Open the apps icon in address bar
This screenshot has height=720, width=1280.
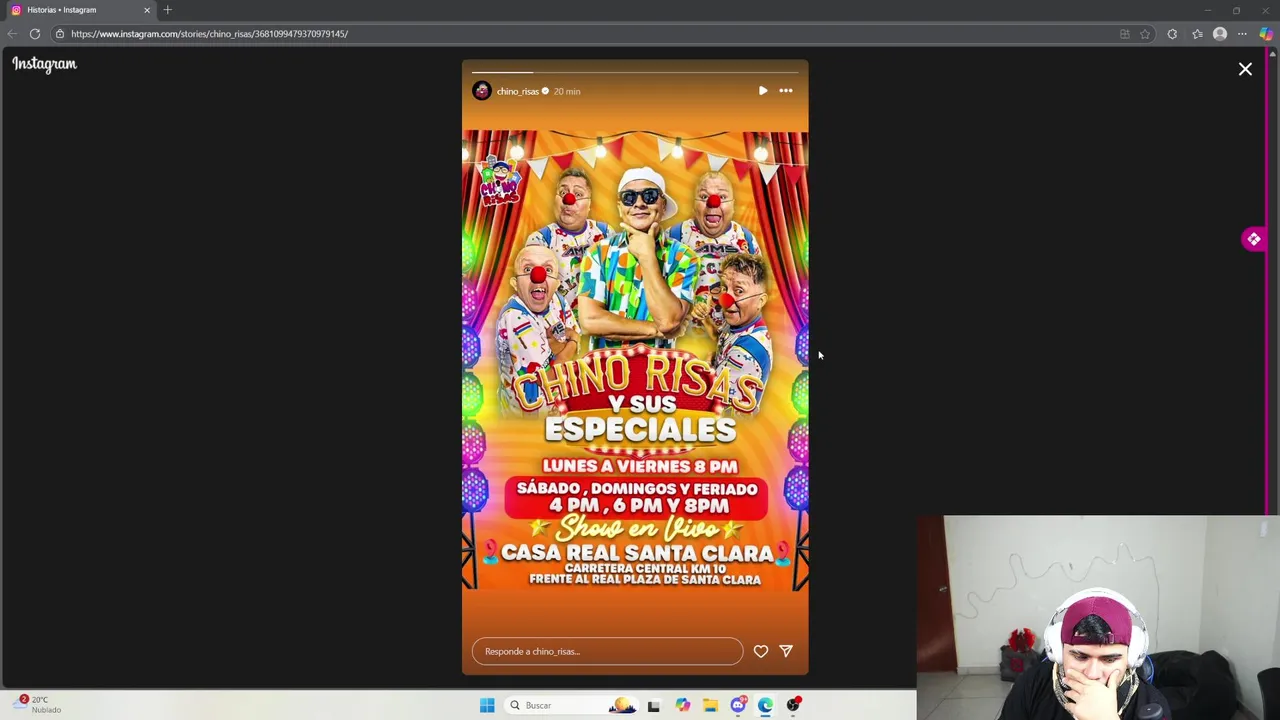click(1125, 34)
